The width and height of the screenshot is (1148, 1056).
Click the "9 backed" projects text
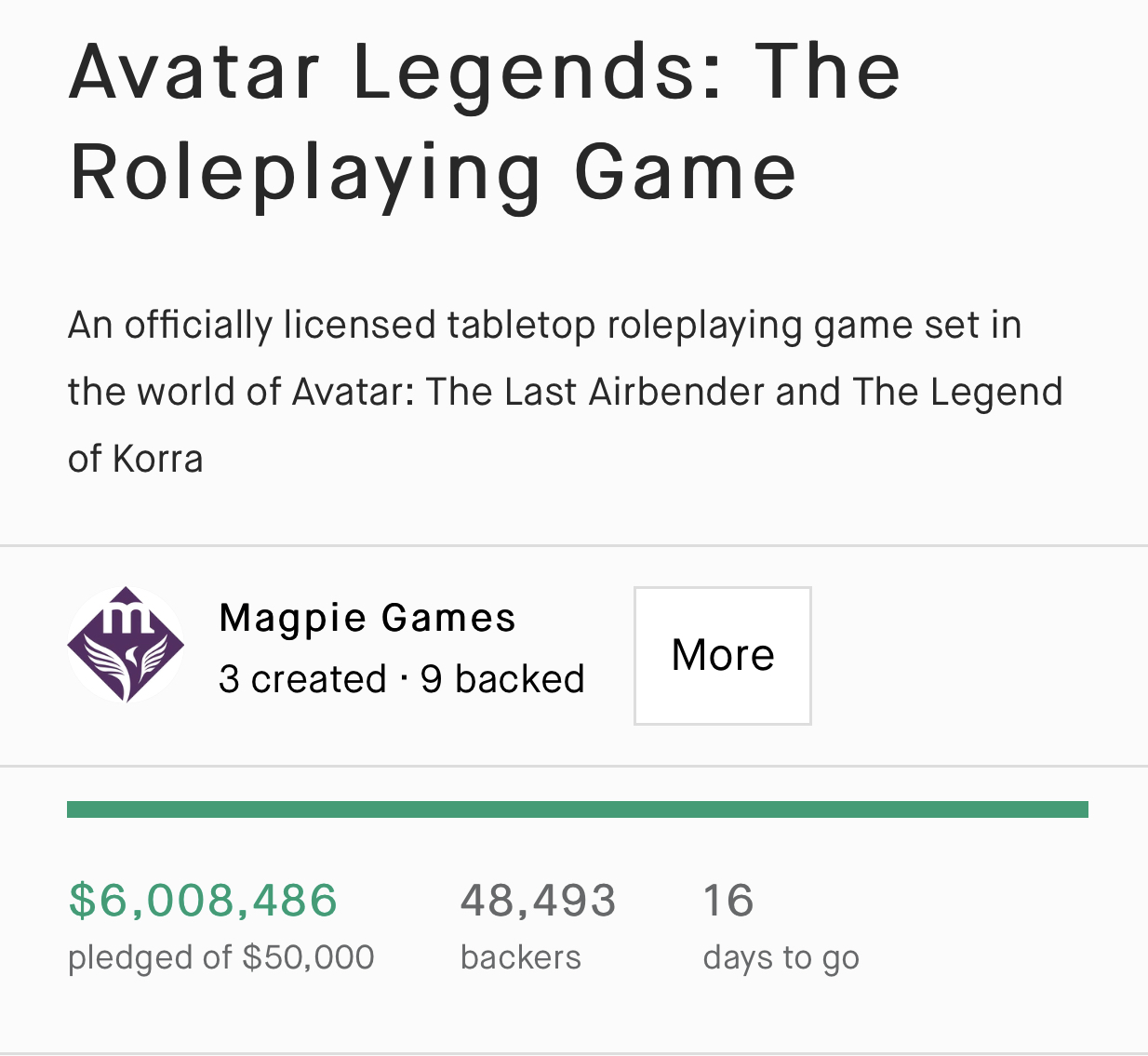click(x=502, y=679)
